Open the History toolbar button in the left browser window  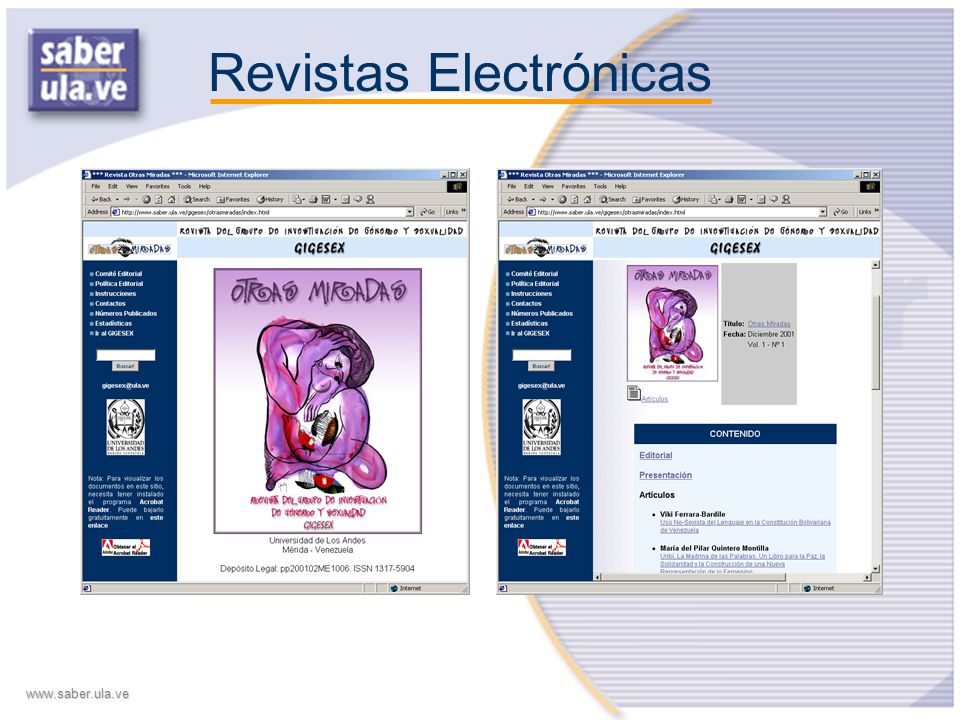coord(269,199)
